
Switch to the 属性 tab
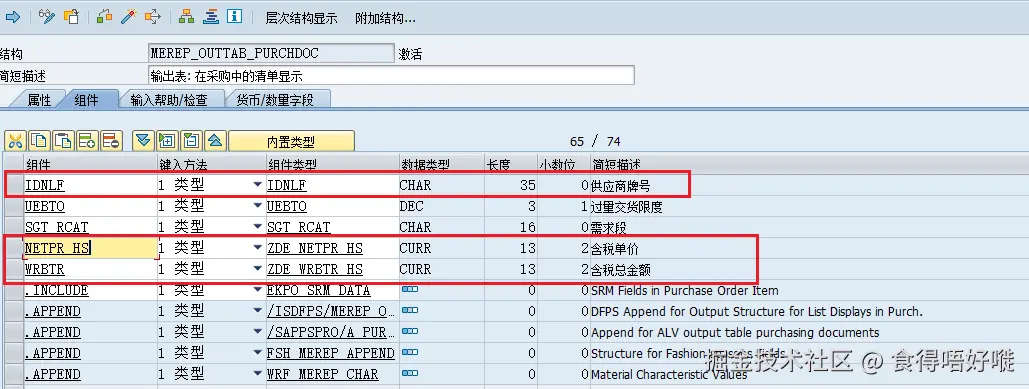[x=39, y=100]
